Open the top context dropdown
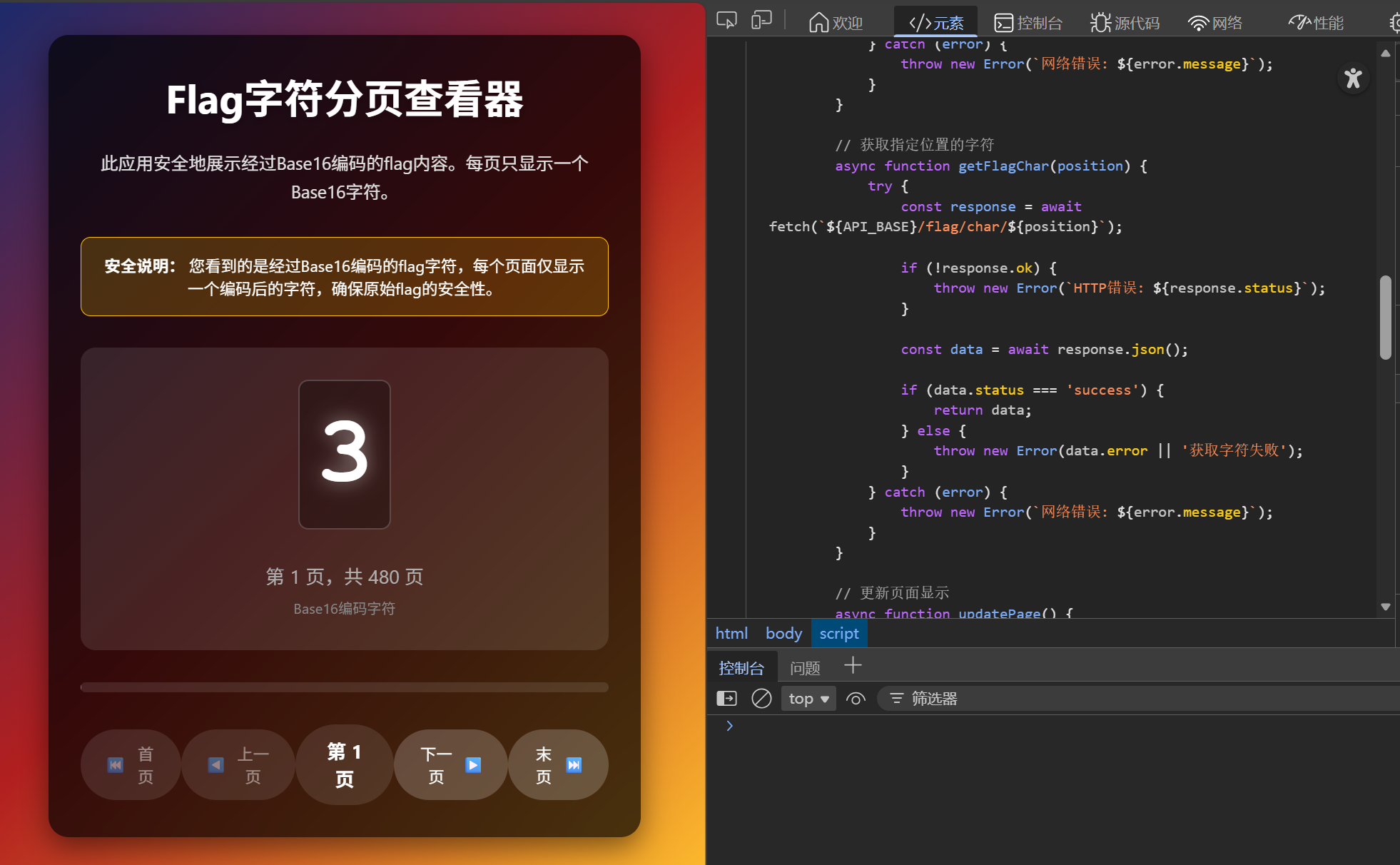Viewport: 1400px width, 865px height. (808, 698)
